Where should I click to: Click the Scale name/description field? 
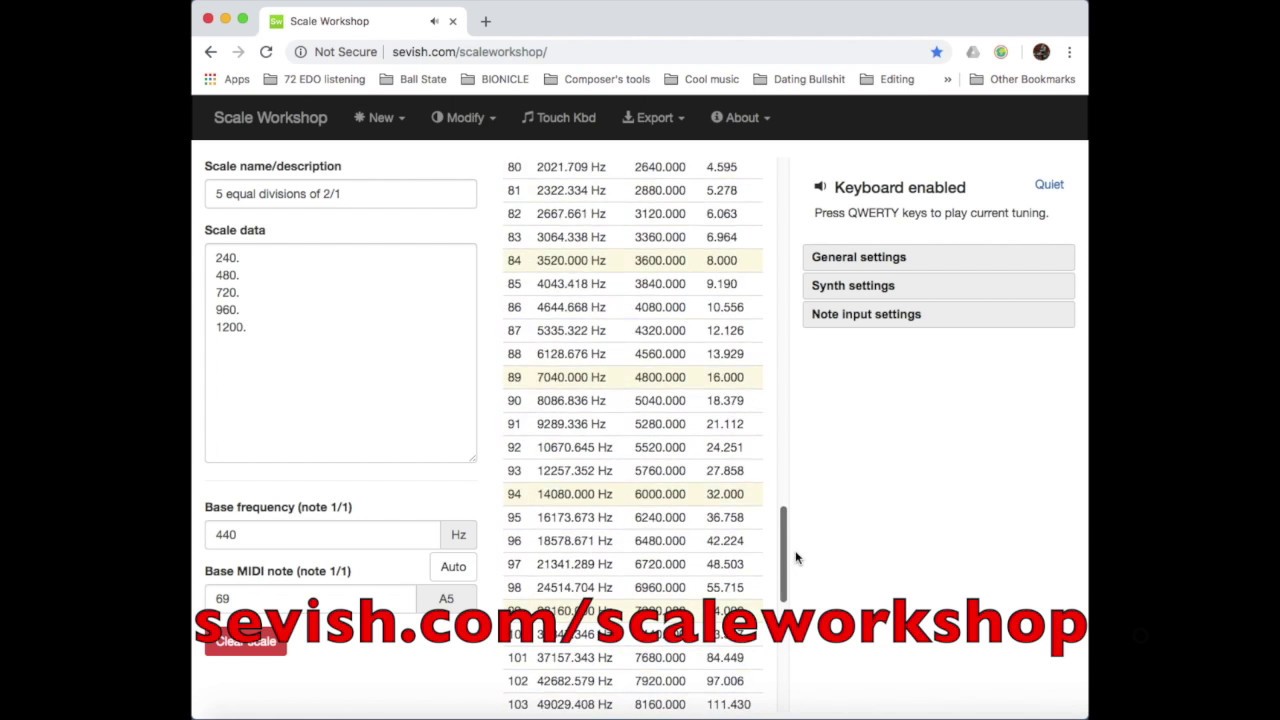341,194
